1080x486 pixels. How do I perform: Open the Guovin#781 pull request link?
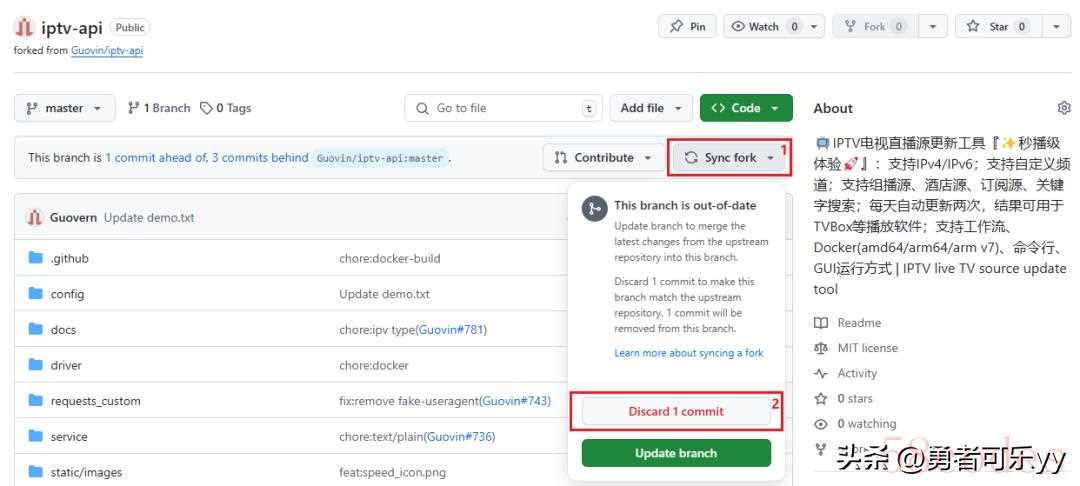click(x=450, y=330)
